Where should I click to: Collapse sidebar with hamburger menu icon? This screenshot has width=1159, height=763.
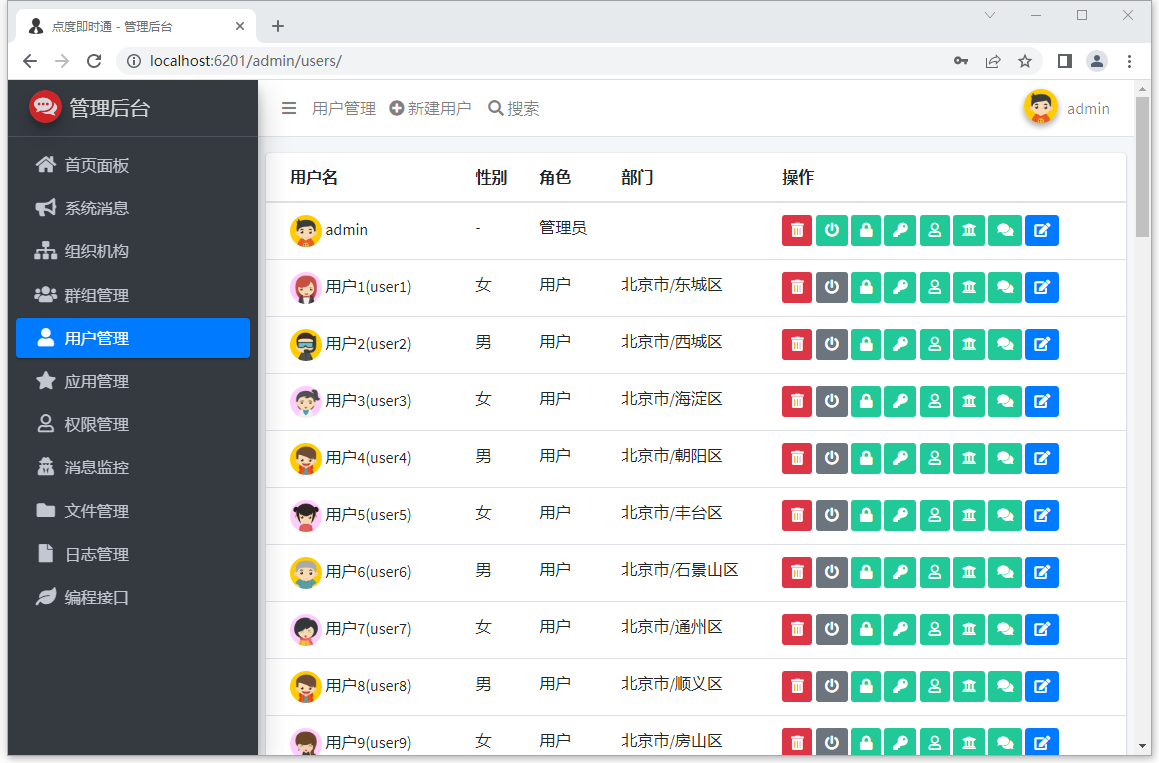tap(289, 109)
